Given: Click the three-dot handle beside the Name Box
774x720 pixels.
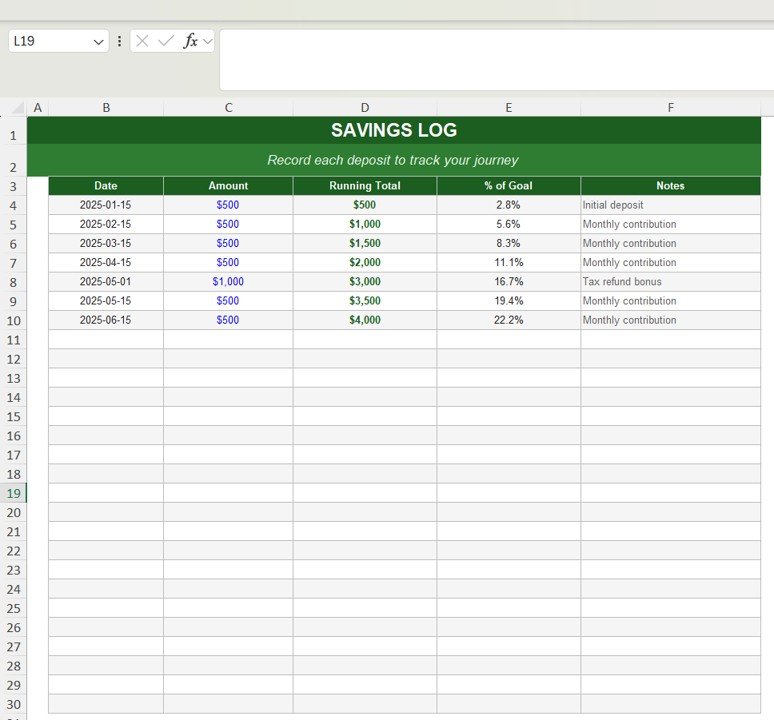Looking at the screenshot, I should [120, 41].
